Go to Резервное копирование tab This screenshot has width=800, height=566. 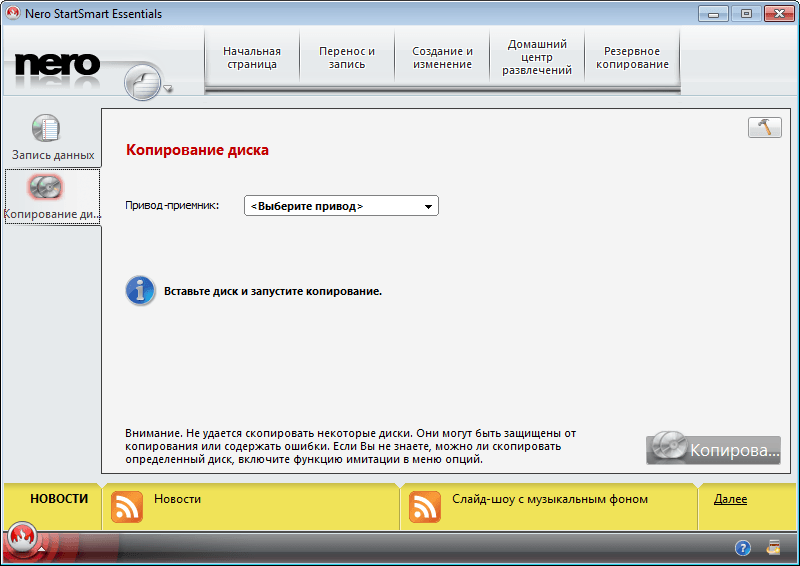coord(632,58)
